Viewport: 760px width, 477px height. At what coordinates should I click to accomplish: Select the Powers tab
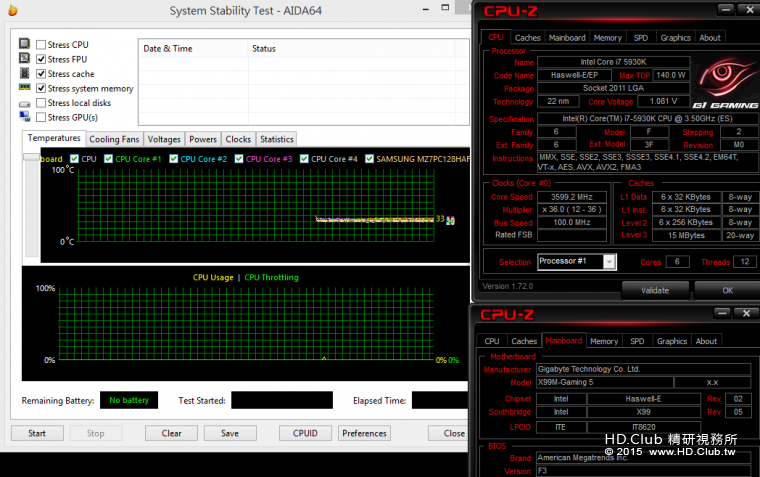pos(203,139)
